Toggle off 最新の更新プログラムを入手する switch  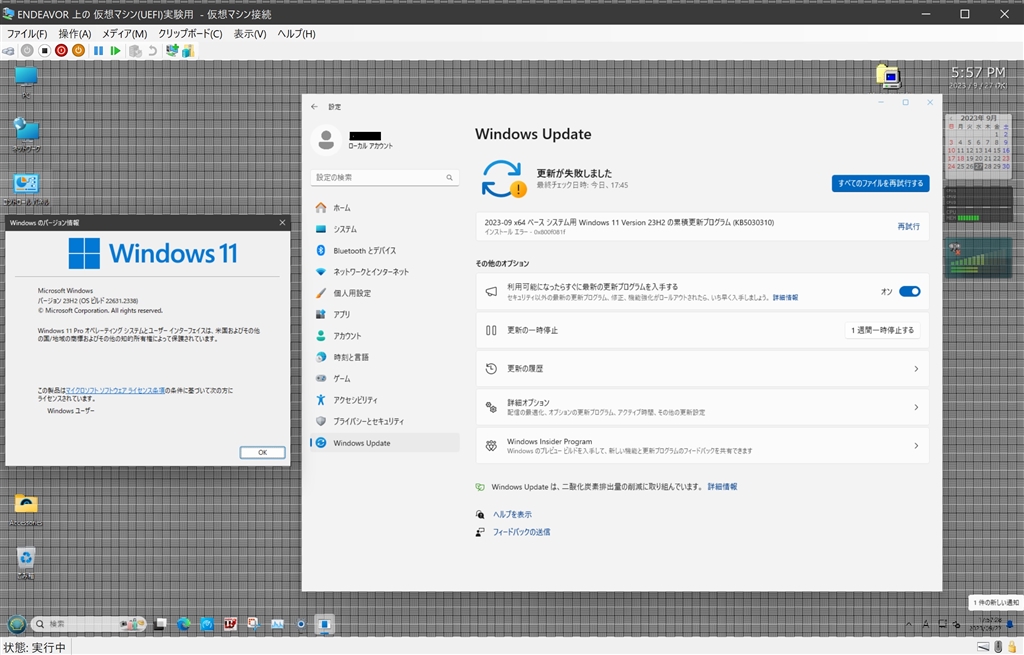point(909,292)
